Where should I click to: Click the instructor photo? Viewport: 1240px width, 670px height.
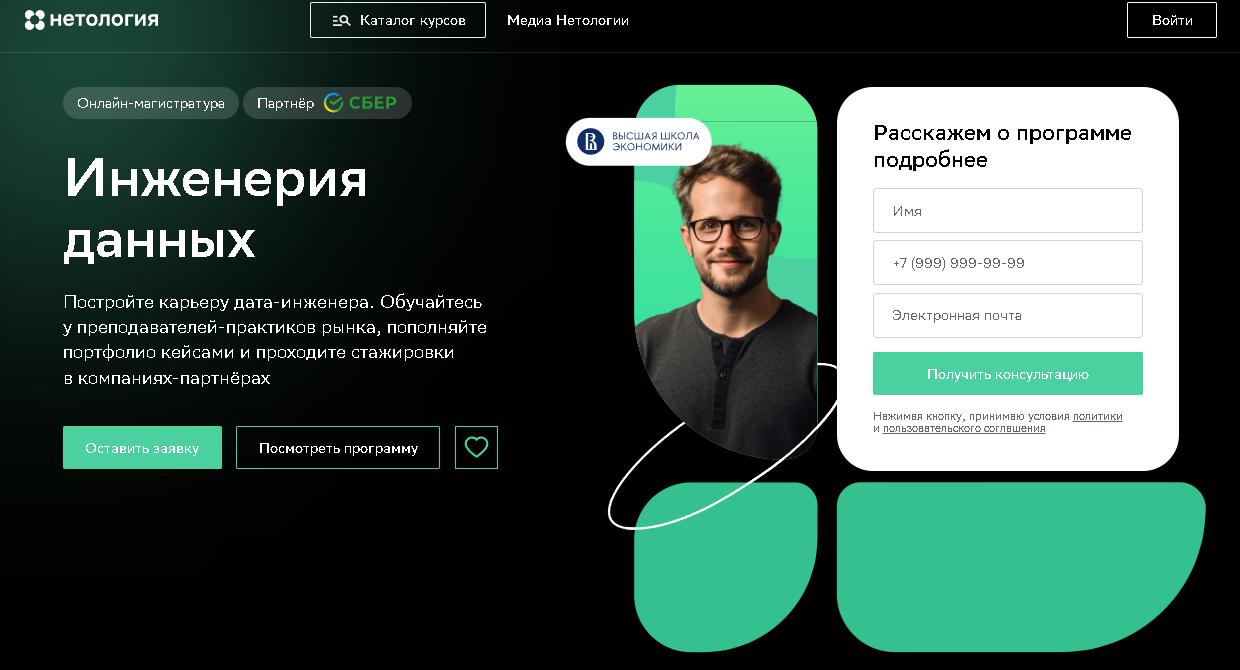(x=726, y=290)
